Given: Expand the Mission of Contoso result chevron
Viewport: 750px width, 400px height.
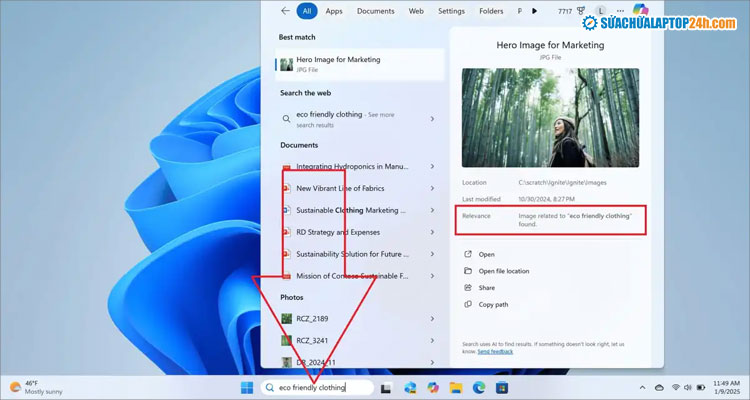Looking at the screenshot, I should (x=432, y=276).
